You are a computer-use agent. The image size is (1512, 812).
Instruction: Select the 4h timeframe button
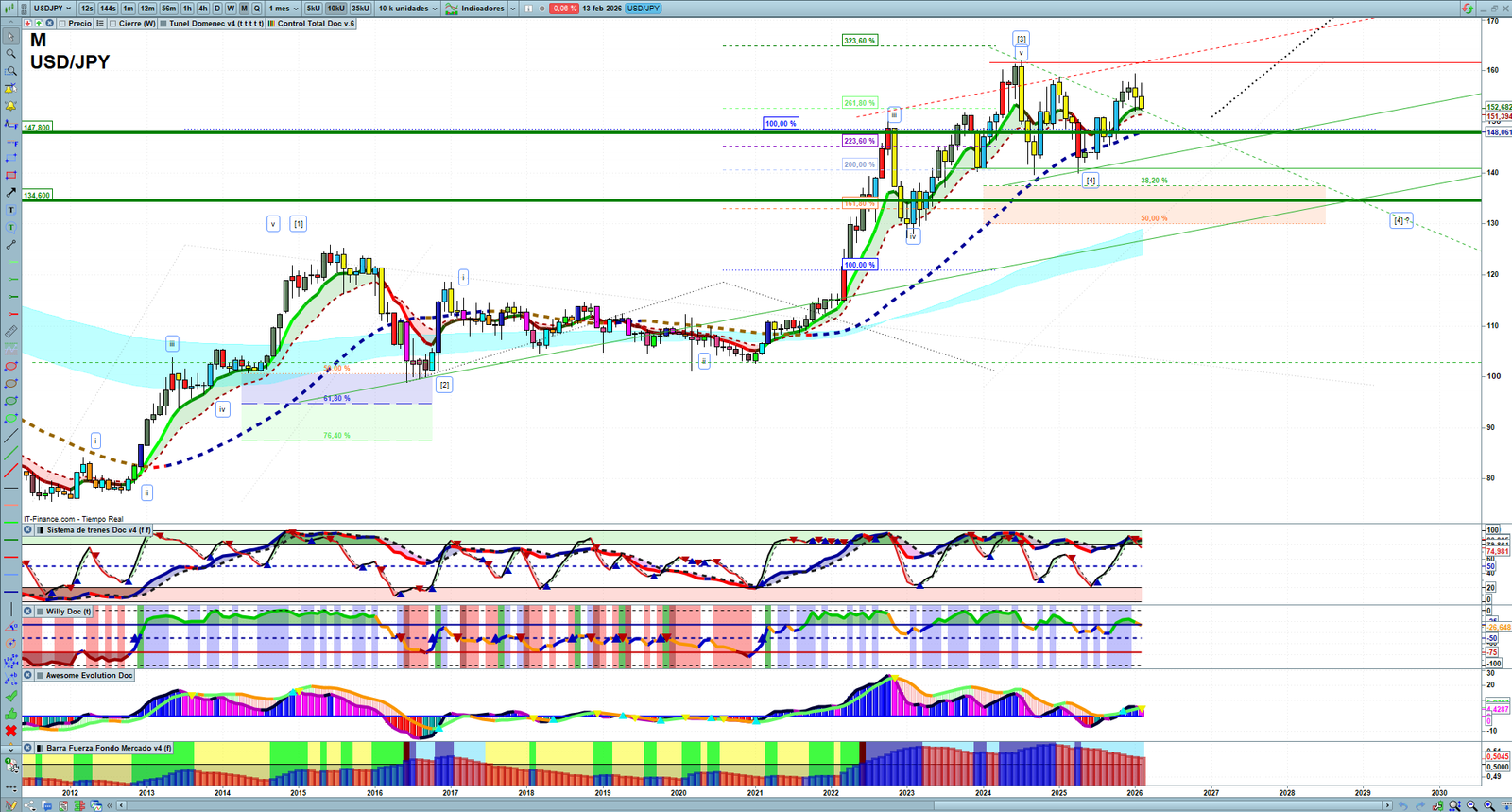point(202,9)
